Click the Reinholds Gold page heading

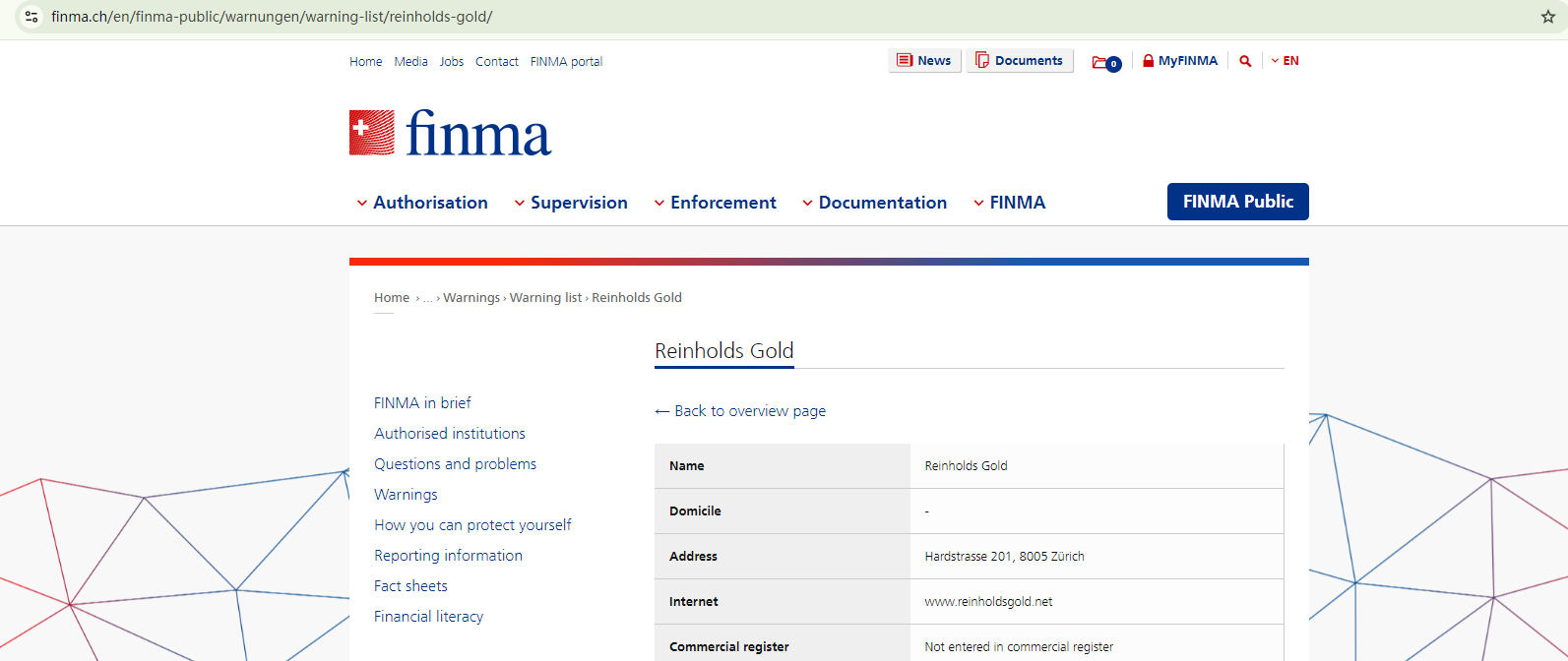click(724, 351)
